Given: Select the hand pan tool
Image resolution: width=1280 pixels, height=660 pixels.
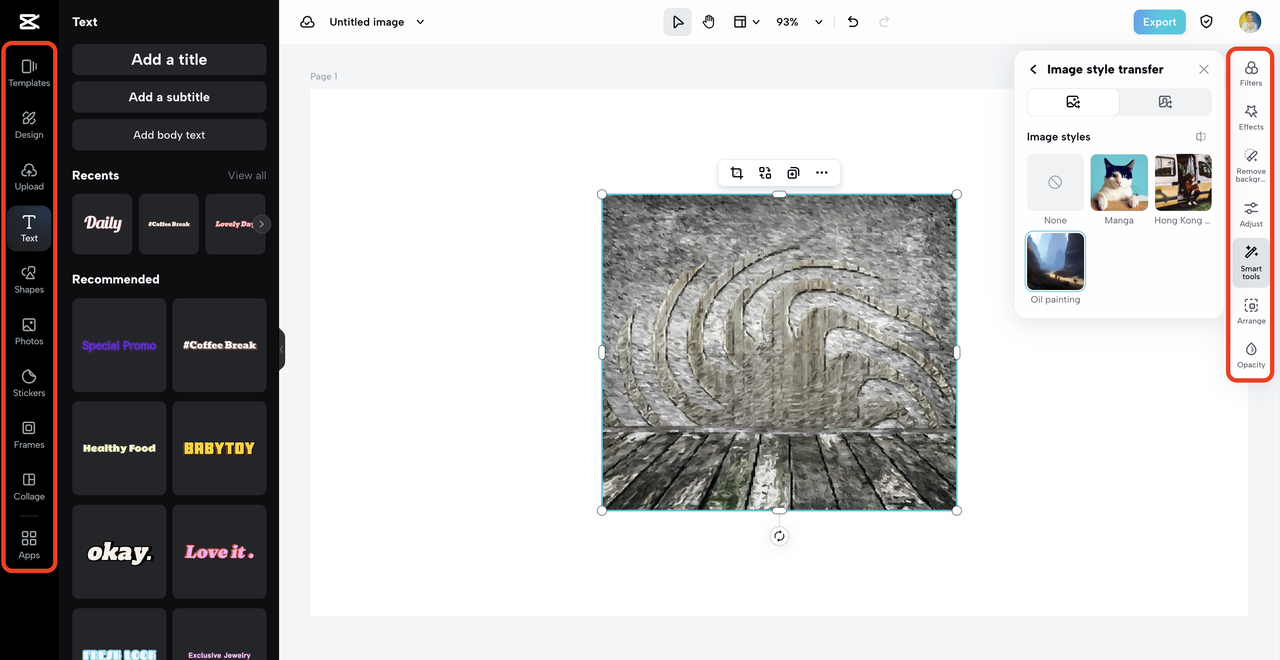Looking at the screenshot, I should point(708,22).
